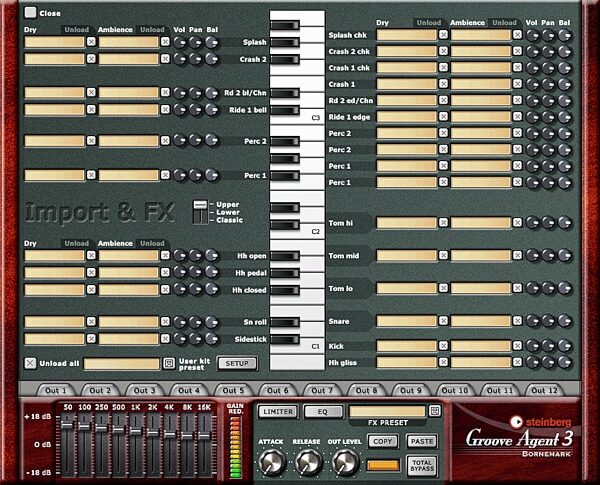
Task: Click the Kick Pan knob
Action: pyautogui.click(x=548, y=346)
